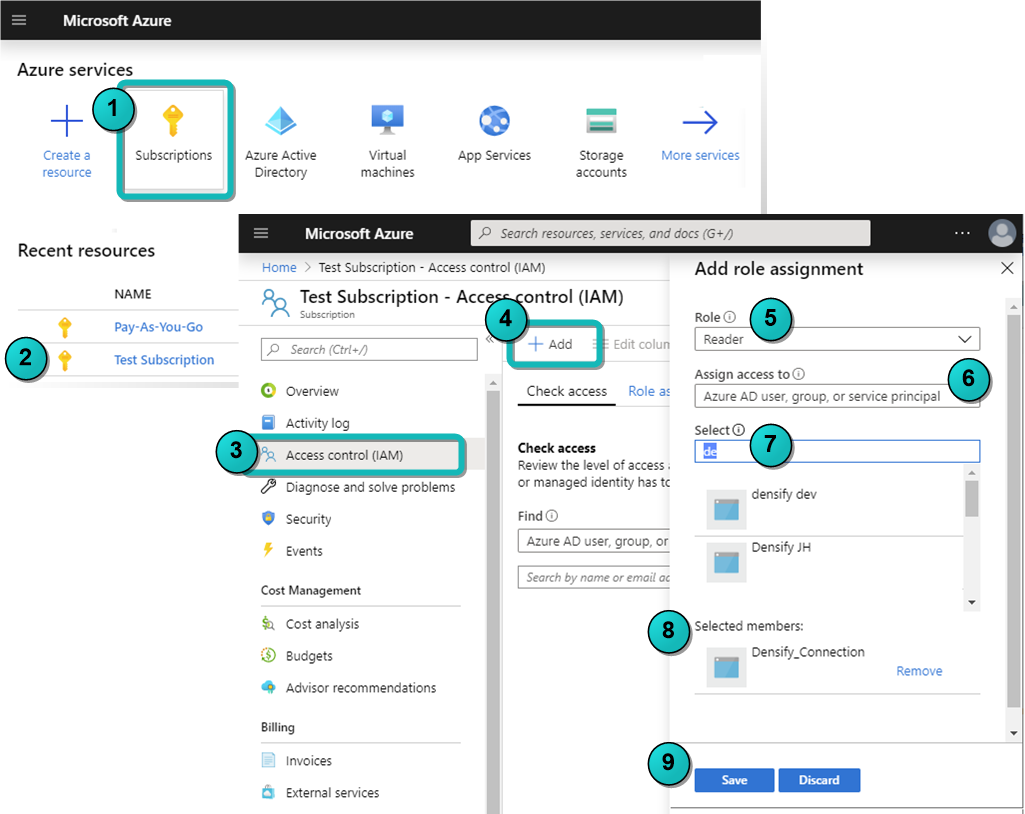
Task: Discard the role assignment changes
Action: pyautogui.click(x=819, y=780)
